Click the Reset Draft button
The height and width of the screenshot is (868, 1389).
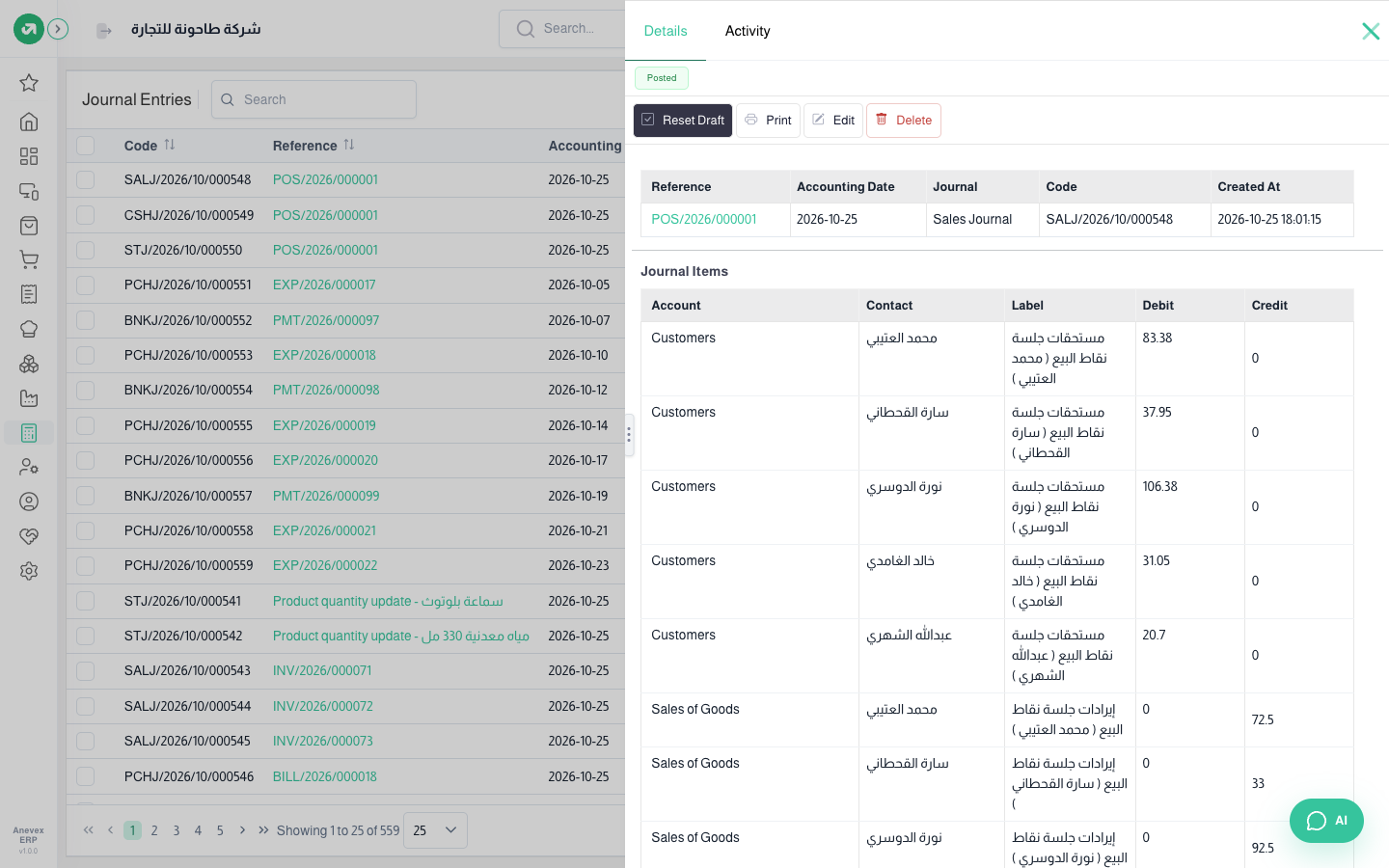point(683,121)
